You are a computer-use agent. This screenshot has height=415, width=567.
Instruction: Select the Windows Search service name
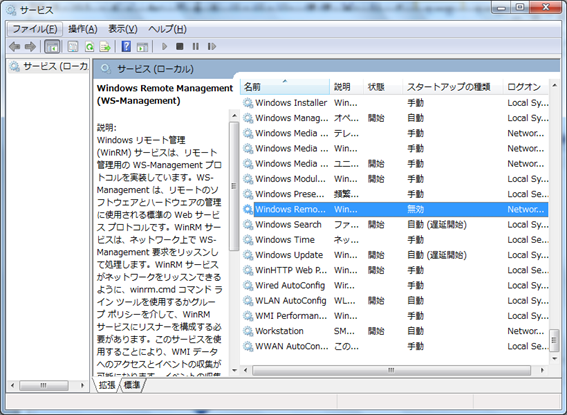point(288,225)
